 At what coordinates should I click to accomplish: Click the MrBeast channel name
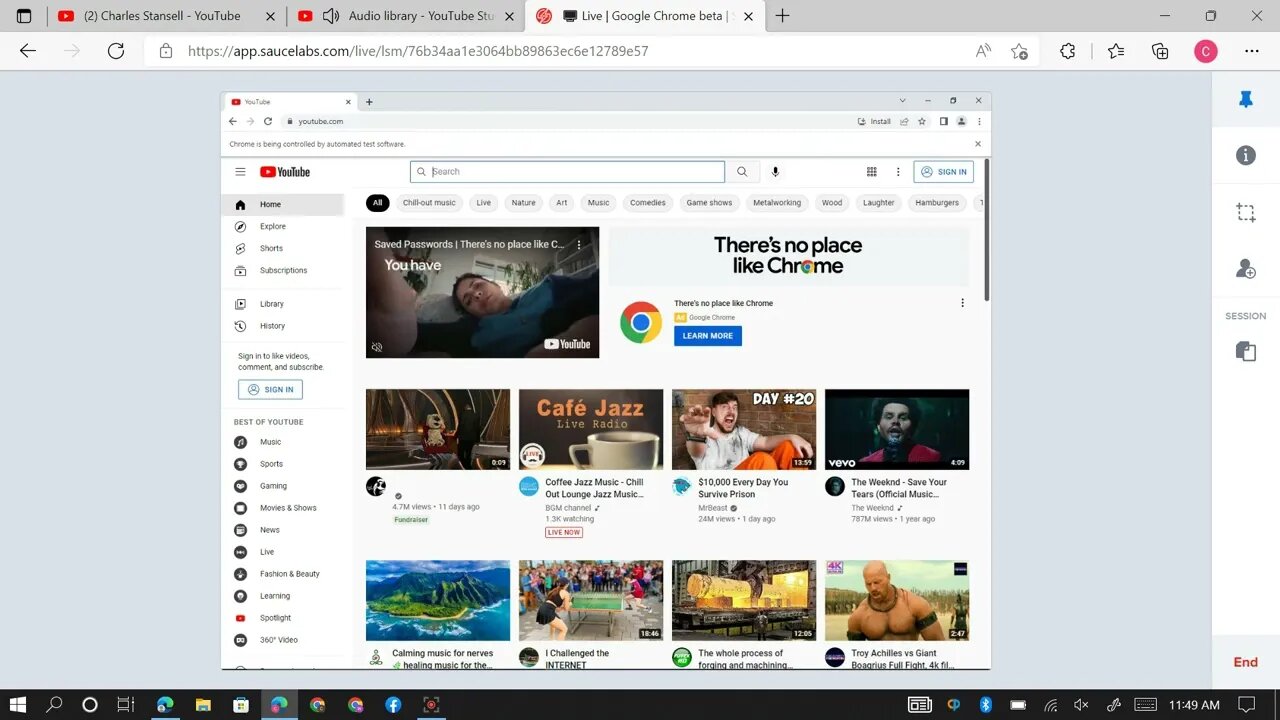pos(713,508)
